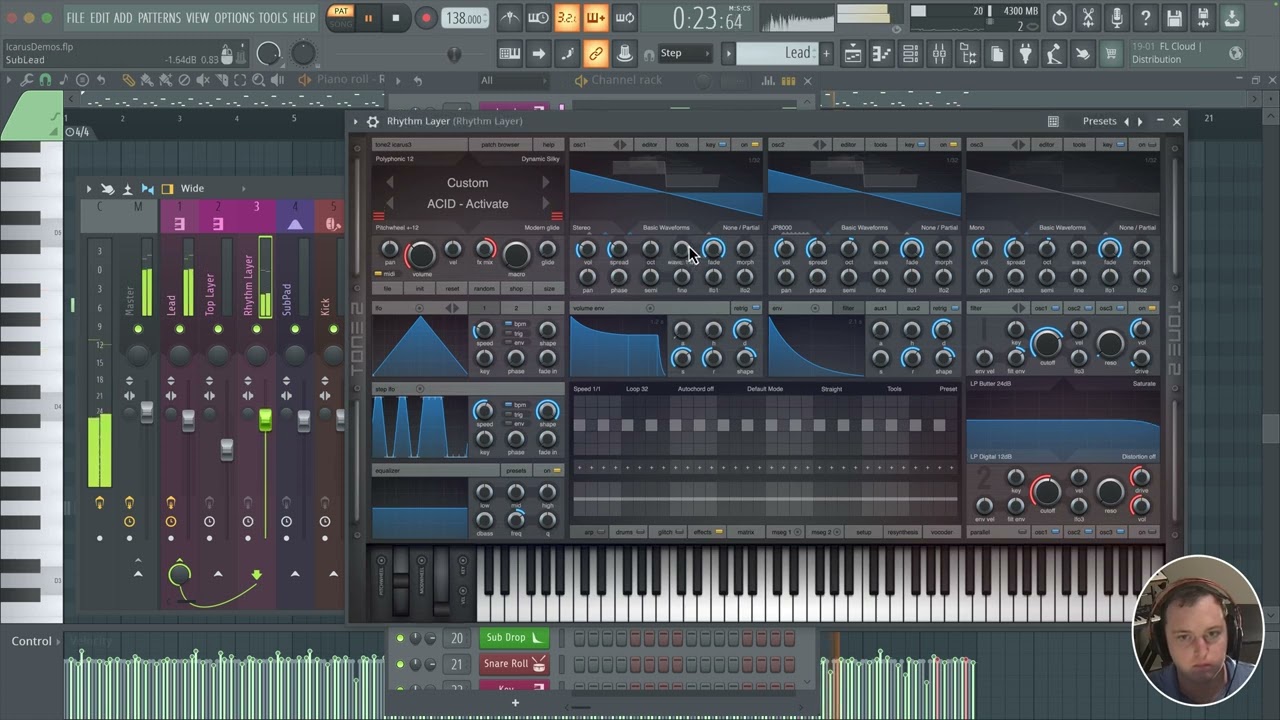Open the Channel rack view icon
1280x720 pixels.
pyautogui.click(x=910, y=54)
